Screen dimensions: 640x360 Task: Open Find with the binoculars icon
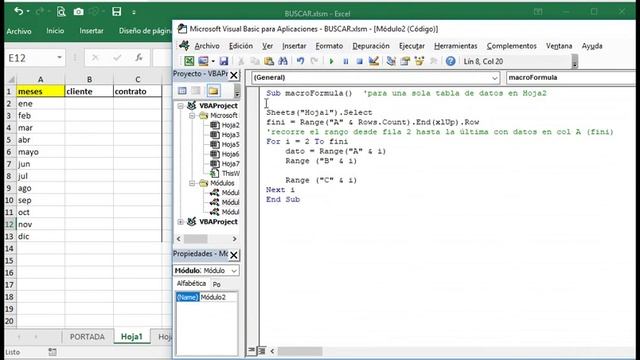point(283,61)
